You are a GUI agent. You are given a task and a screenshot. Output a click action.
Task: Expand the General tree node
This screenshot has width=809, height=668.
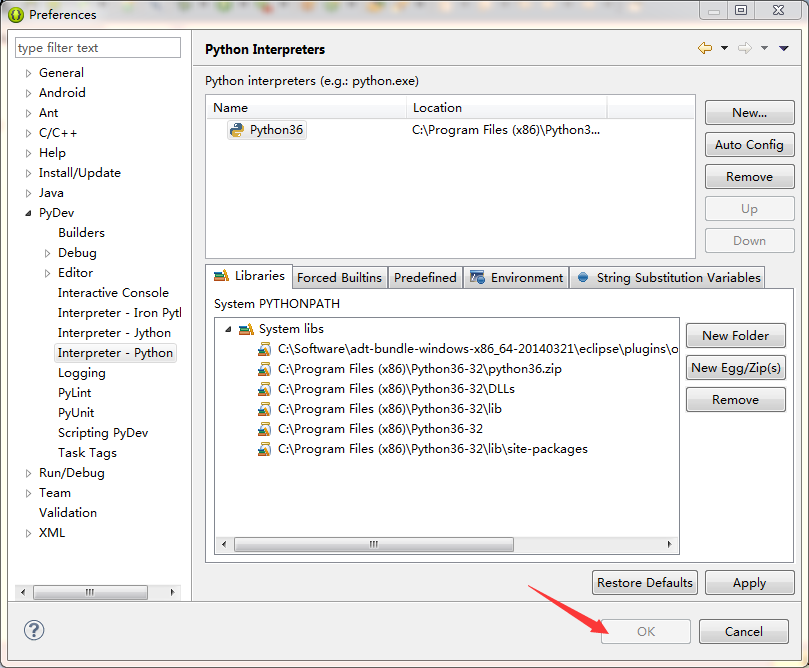(x=28, y=73)
